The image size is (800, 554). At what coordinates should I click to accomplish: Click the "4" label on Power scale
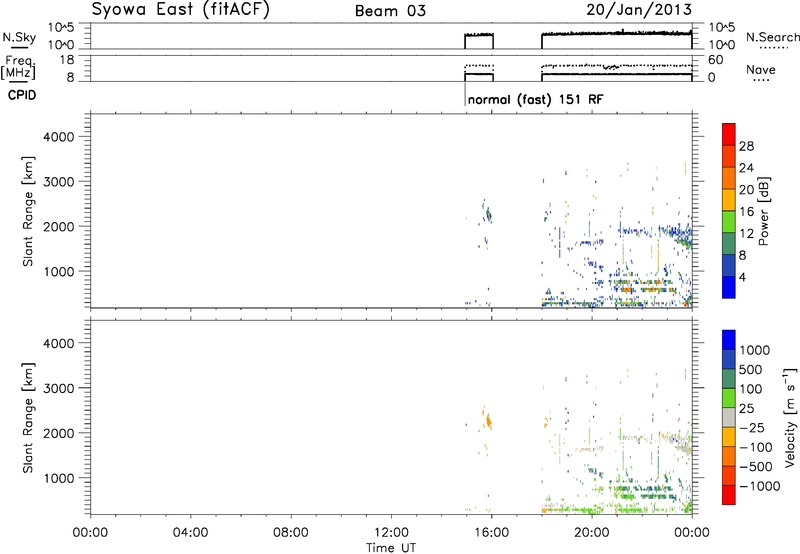(x=742, y=277)
